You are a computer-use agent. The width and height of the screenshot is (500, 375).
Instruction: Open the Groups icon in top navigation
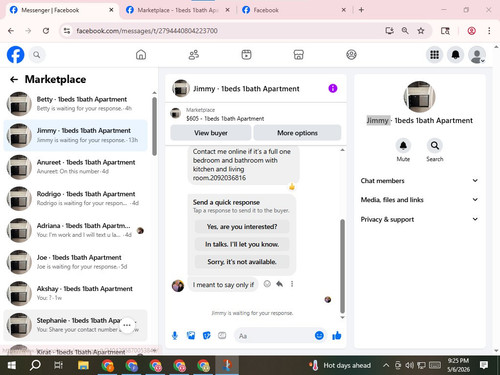click(351, 55)
